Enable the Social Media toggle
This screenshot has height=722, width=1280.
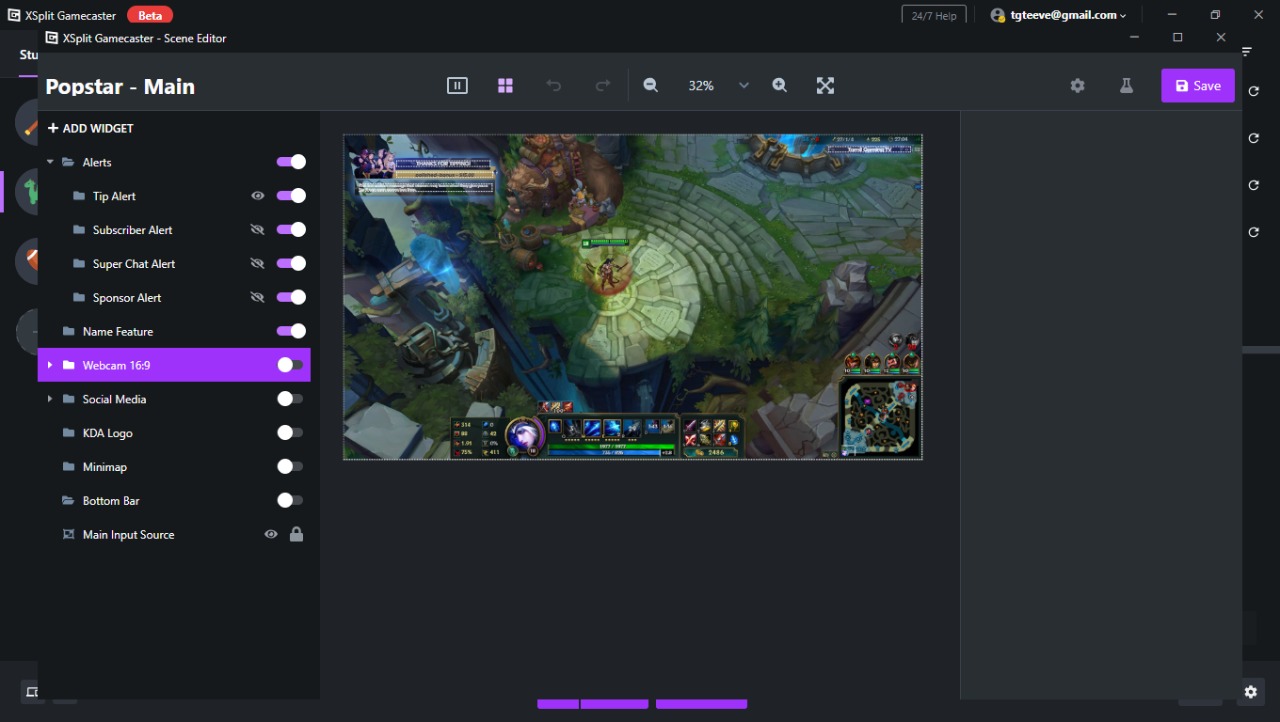point(290,399)
